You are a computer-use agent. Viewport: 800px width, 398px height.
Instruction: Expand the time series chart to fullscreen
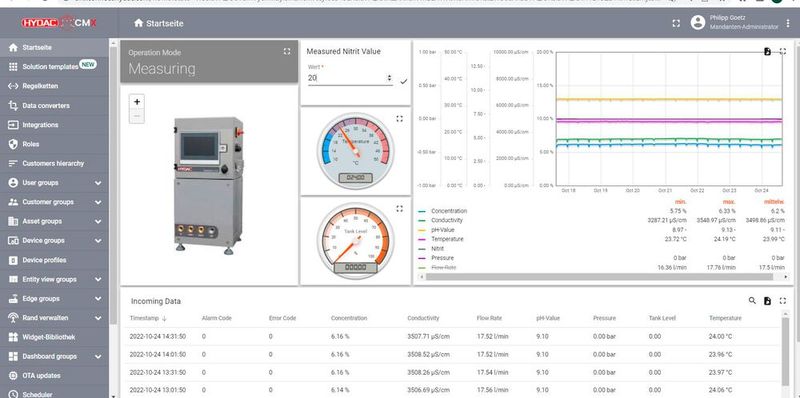click(x=783, y=52)
